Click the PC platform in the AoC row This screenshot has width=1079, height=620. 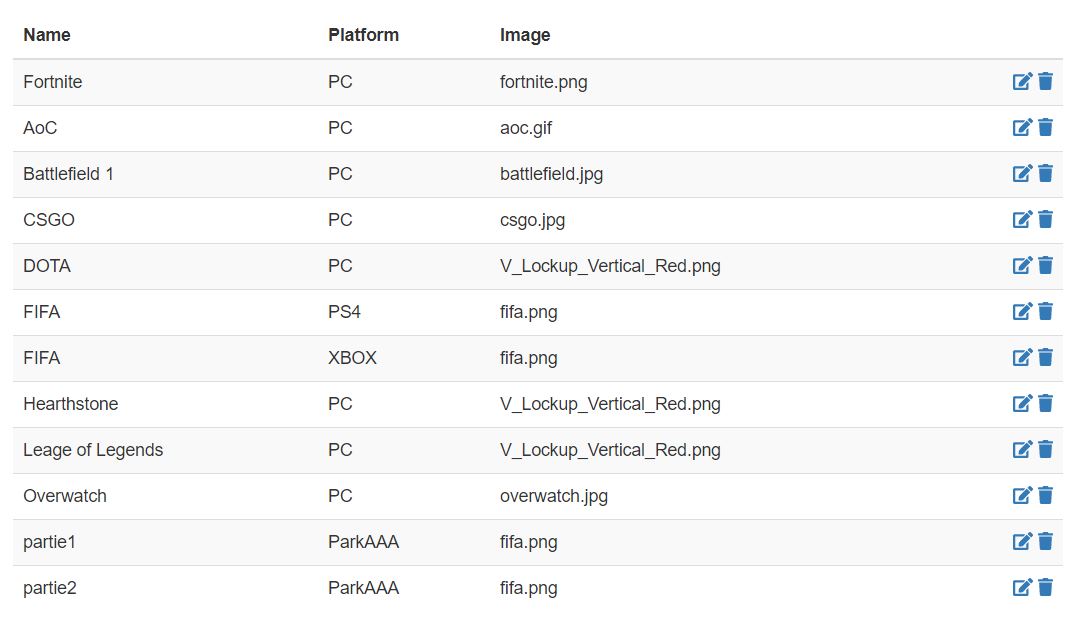340,128
